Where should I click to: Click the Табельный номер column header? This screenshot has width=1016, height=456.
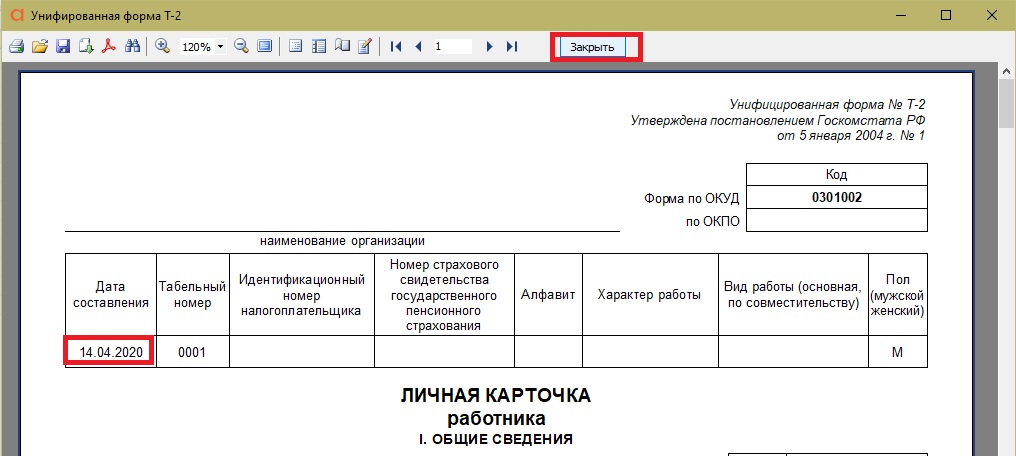192,295
